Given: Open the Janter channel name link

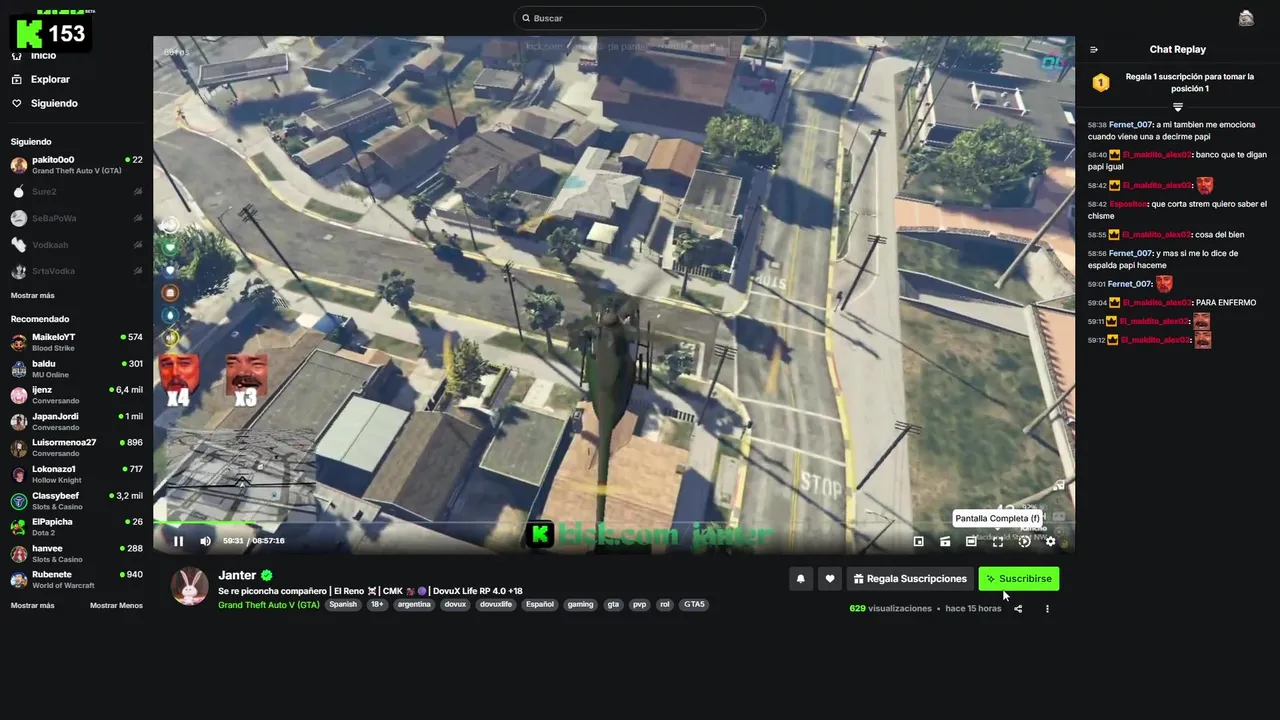Looking at the screenshot, I should click(237, 576).
